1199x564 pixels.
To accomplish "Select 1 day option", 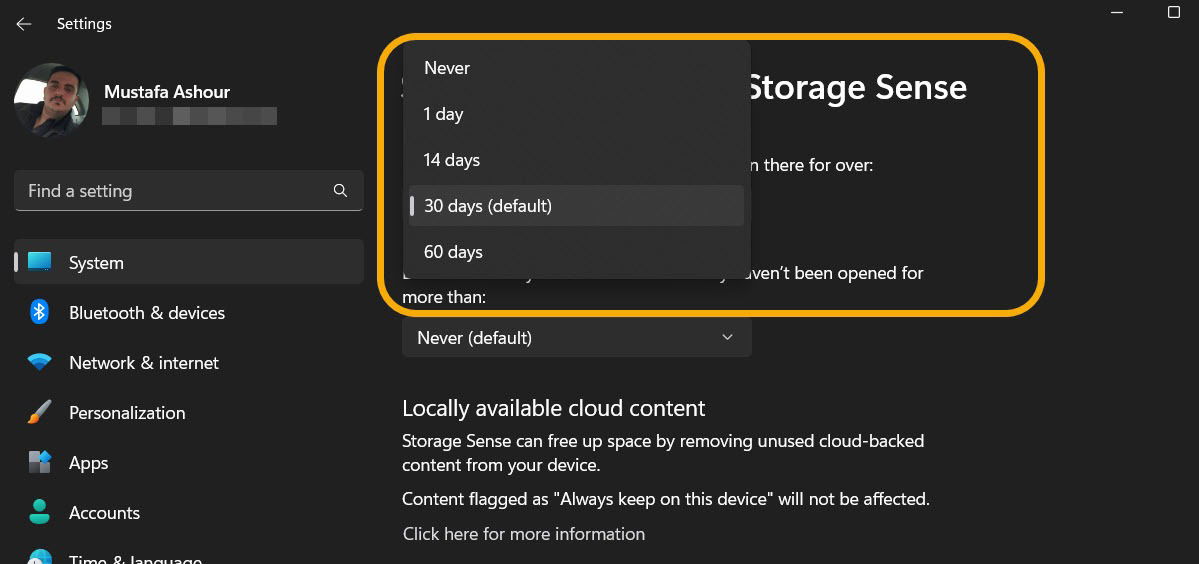I will (577, 114).
